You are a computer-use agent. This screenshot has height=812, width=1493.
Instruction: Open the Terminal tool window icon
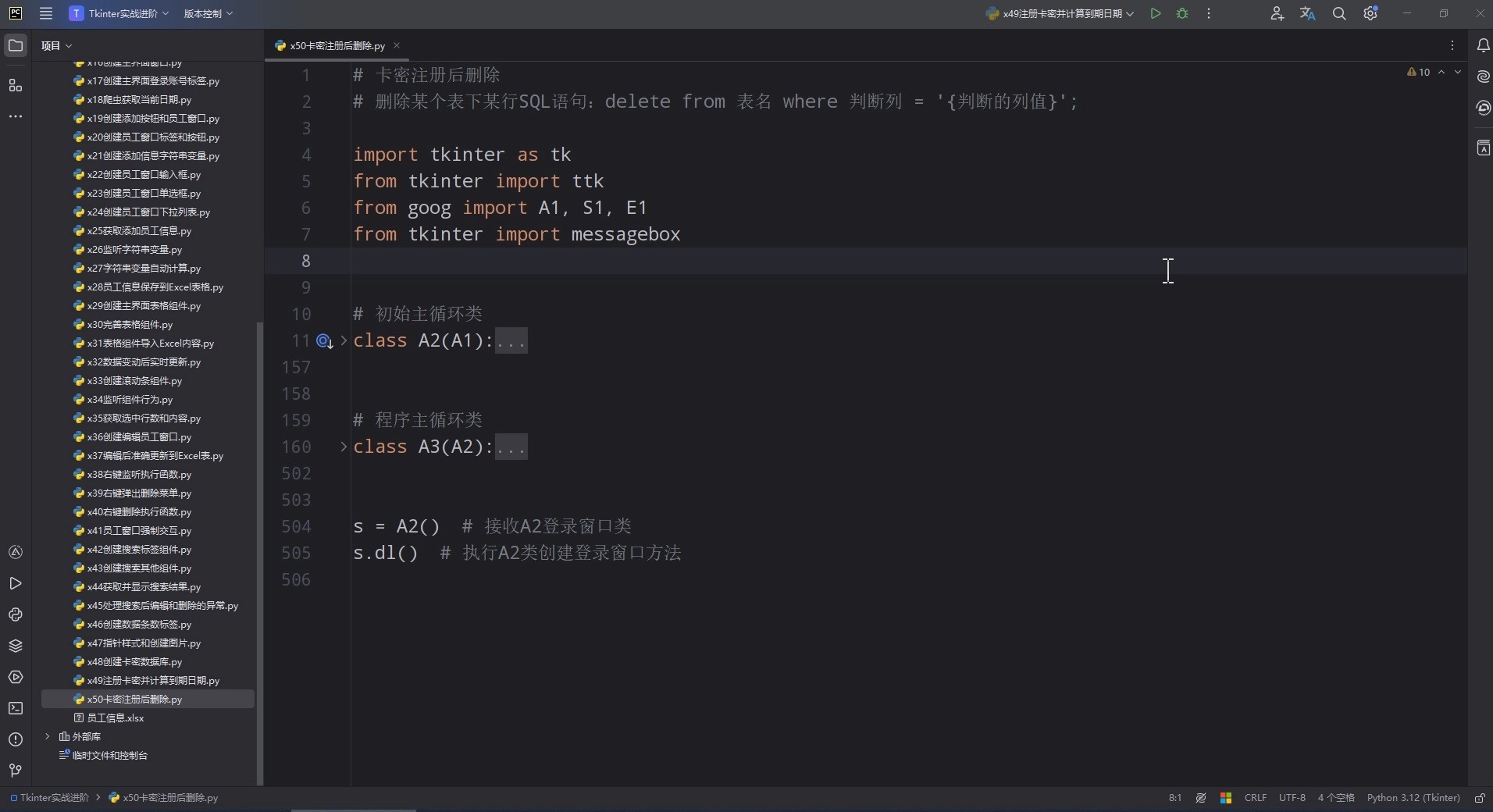pyautogui.click(x=15, y=708)
